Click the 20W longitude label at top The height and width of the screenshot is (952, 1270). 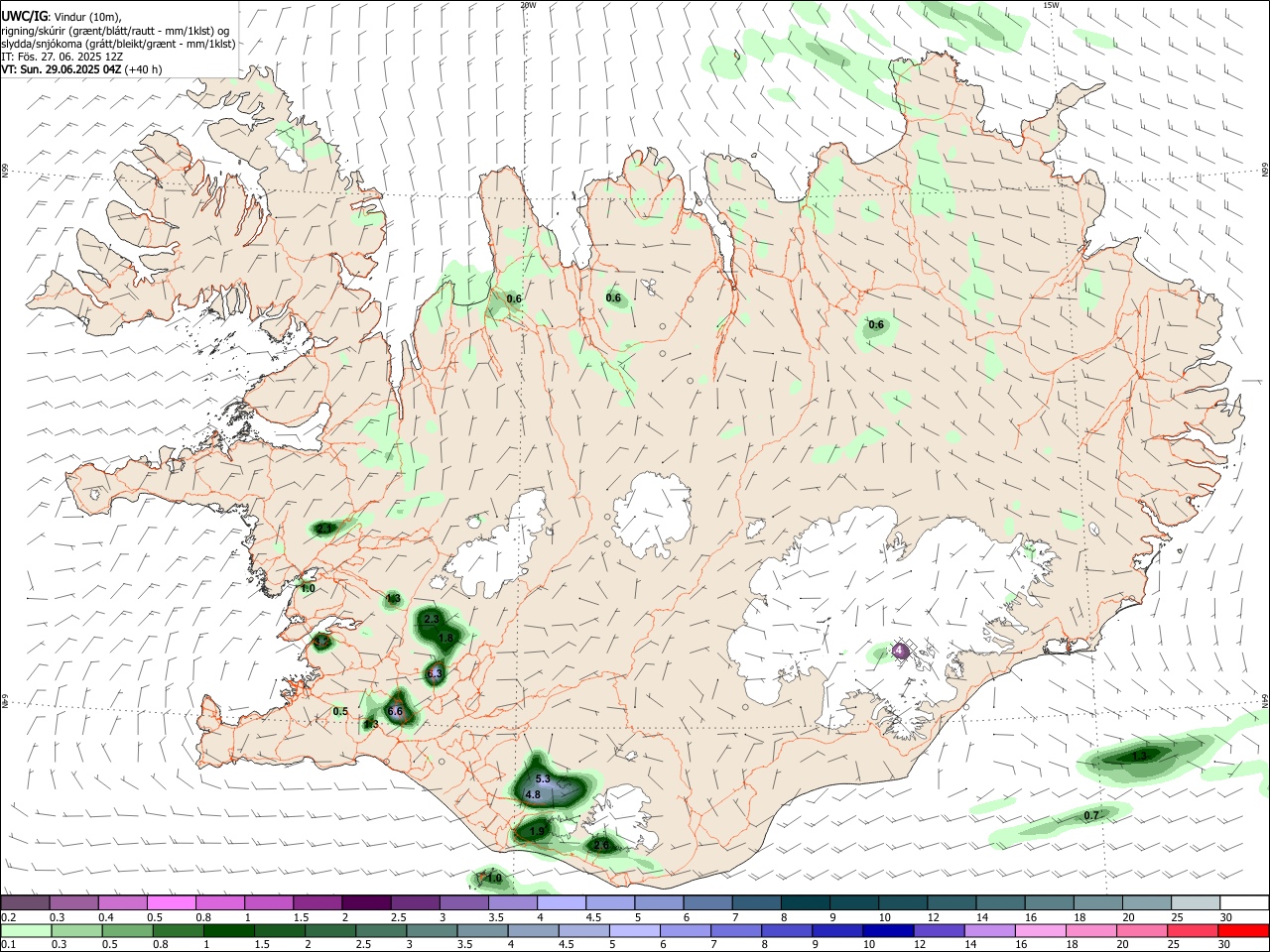click(528, 5)
